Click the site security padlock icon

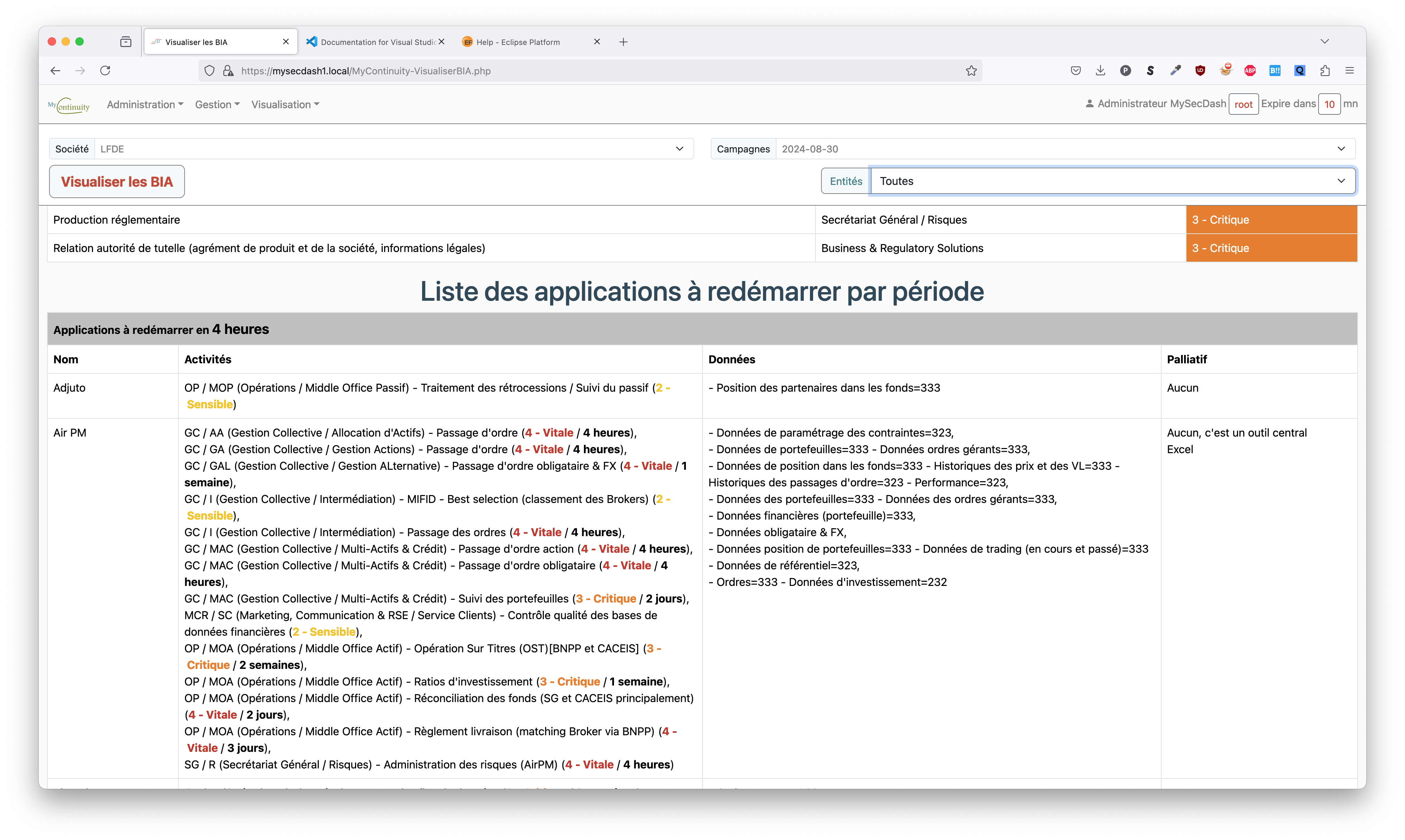(228, 71)
